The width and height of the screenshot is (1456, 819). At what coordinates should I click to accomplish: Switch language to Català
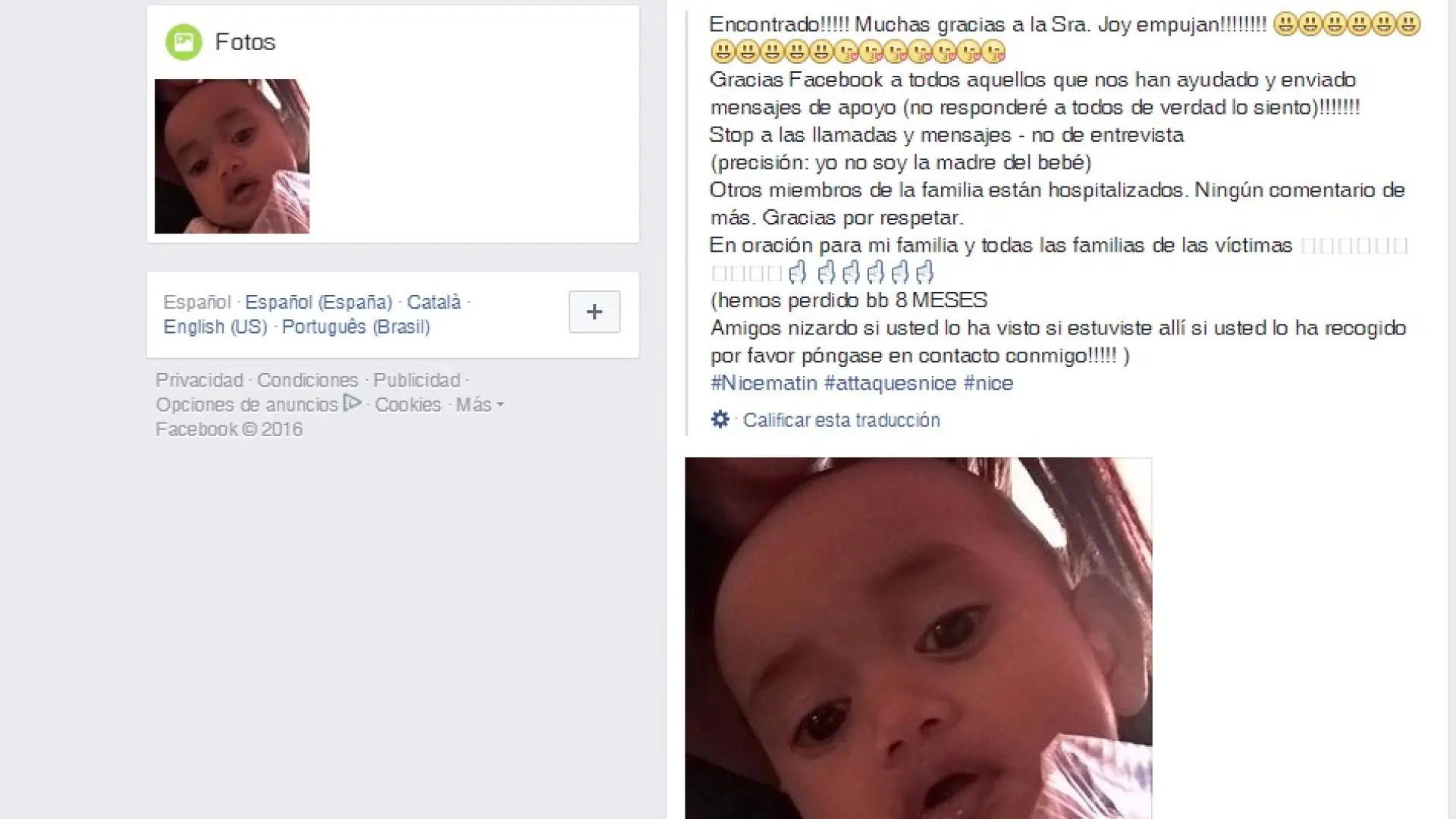(434, 303)
